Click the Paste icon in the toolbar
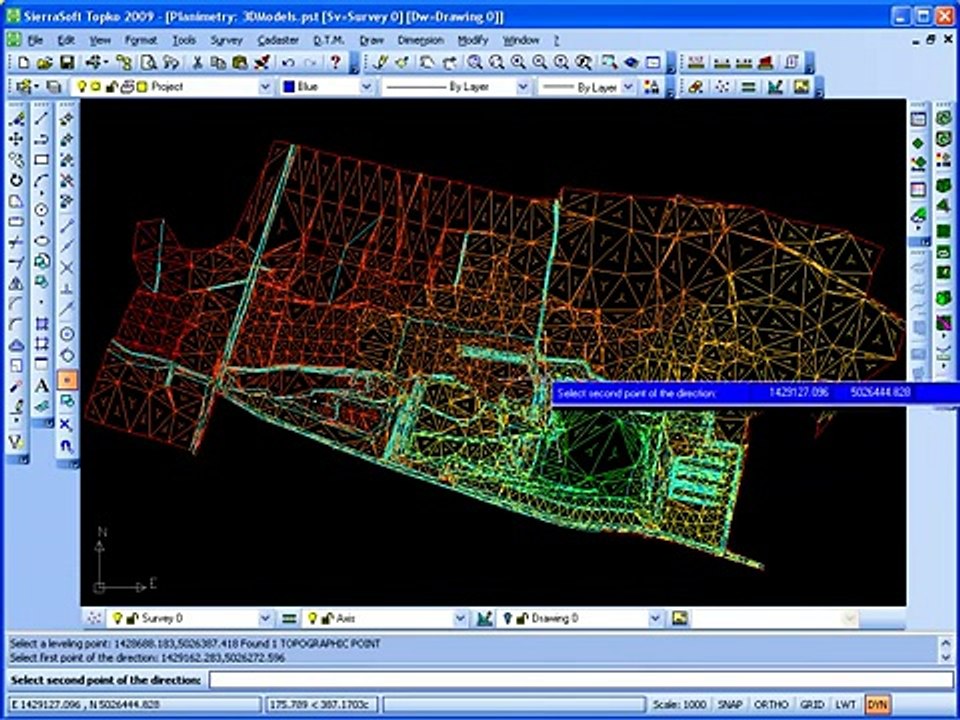The width and height of the screenshot is (960, 720). click(x=239, y=62)
